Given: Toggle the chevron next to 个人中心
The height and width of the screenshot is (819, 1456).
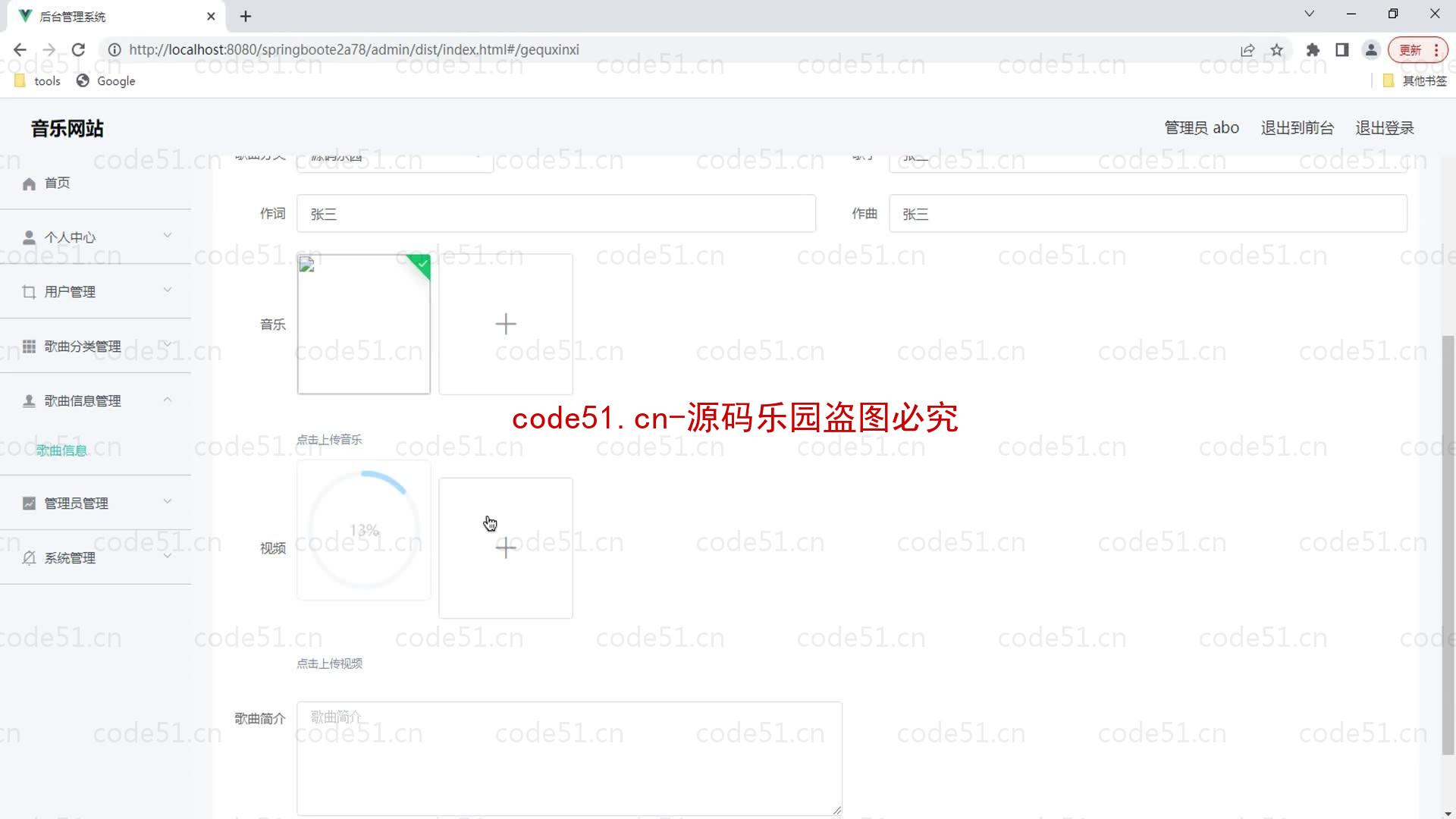Looking at the screenshot, I should click(168, 236).
